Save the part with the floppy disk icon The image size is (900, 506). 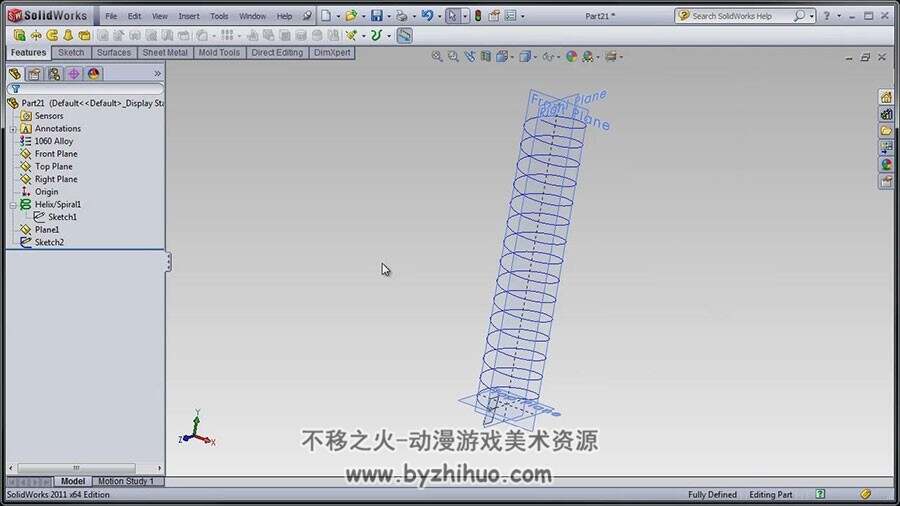pos(377,16)
